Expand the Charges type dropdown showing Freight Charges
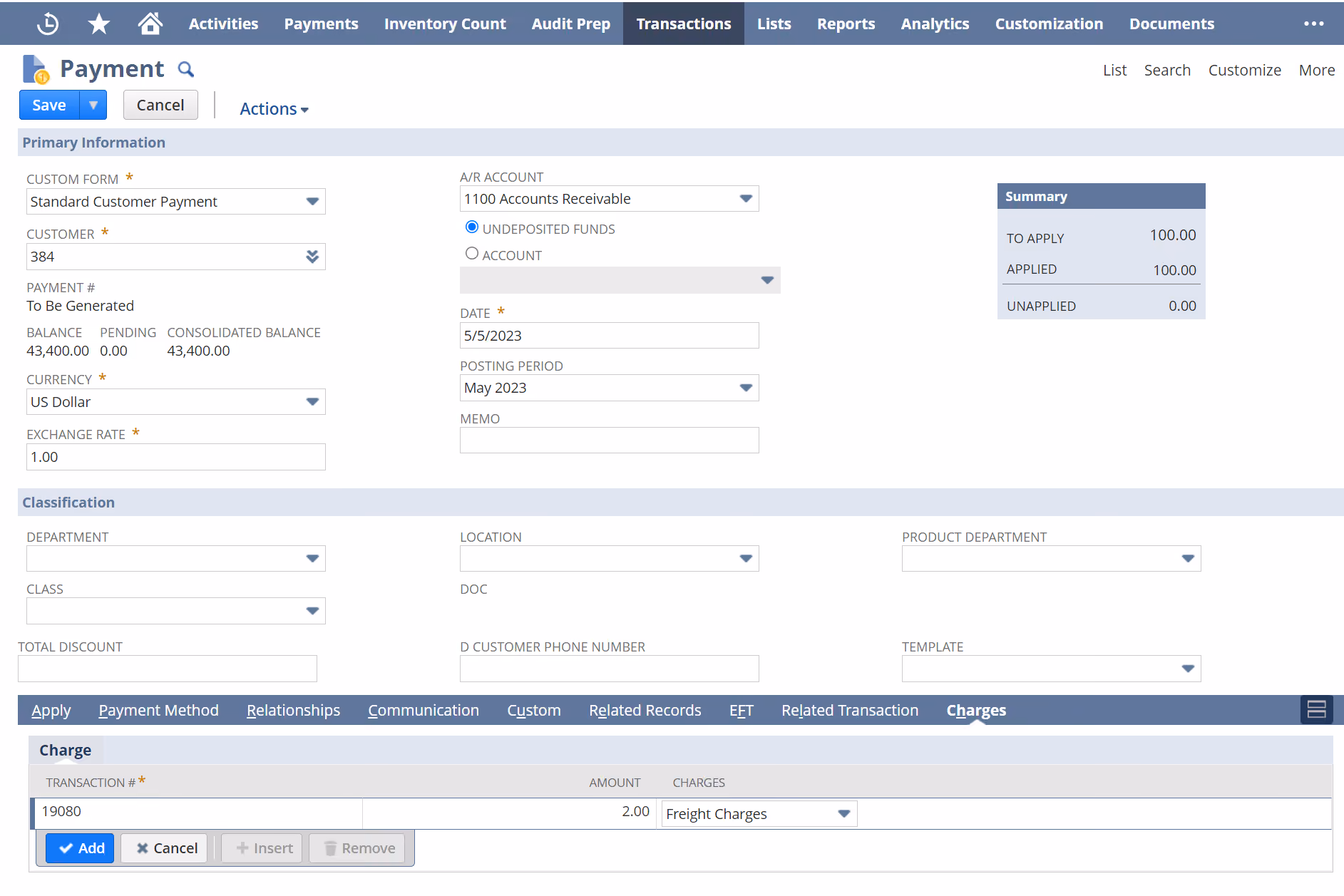1344x896 pixels. coord(844,814)
